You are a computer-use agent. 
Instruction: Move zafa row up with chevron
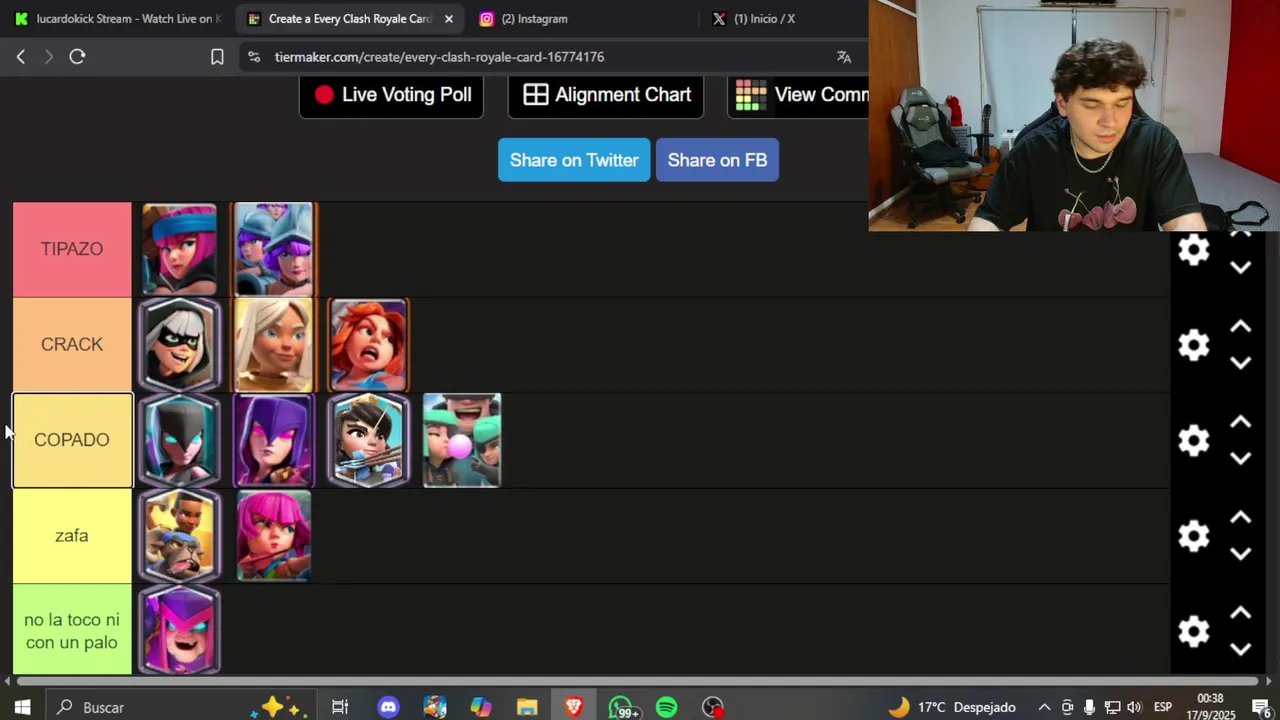pos(1240,517)
